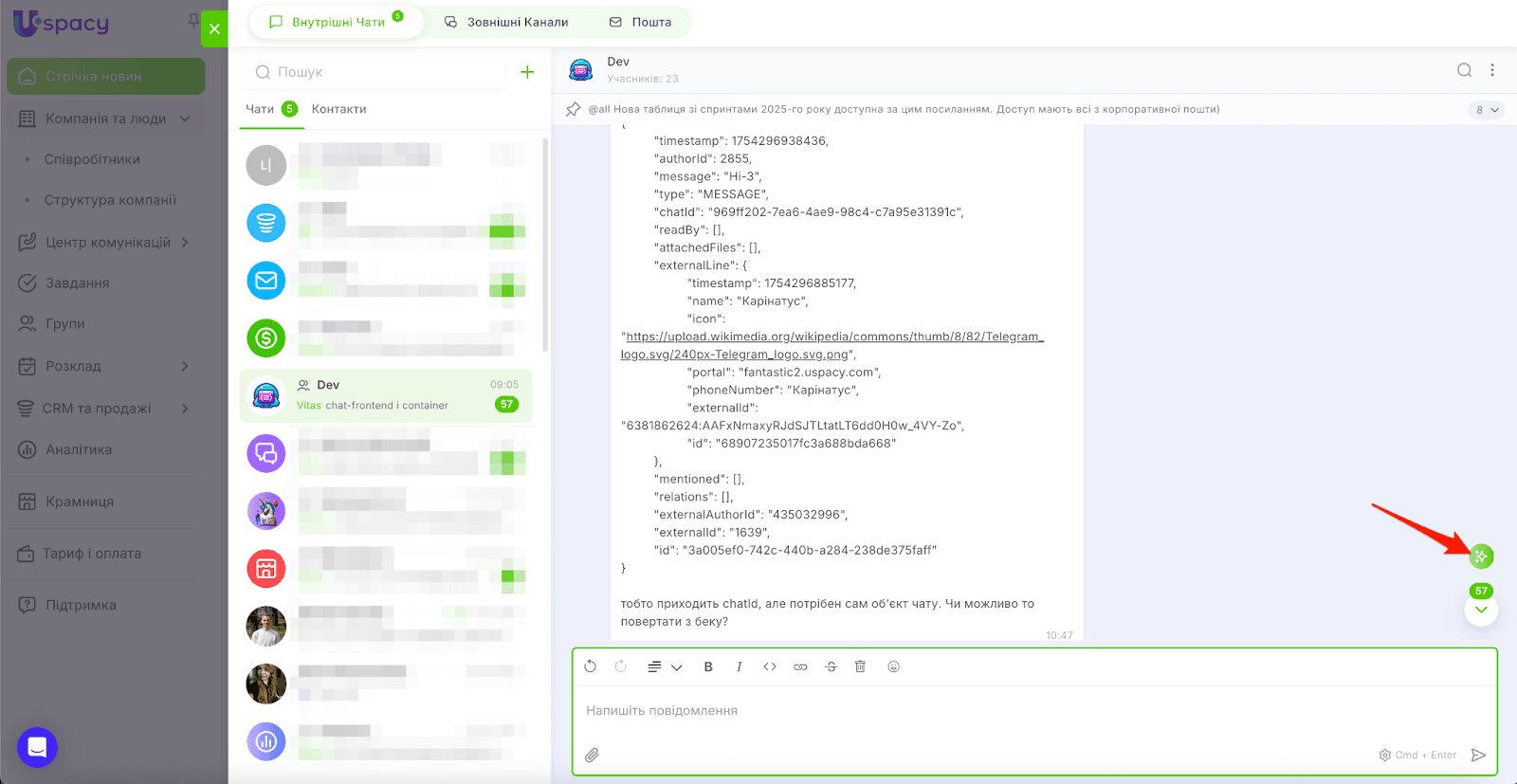Viewport: 1517px width, 784px height.
Task: Open the blue support chat widget
Action: [x=37, y=747]
